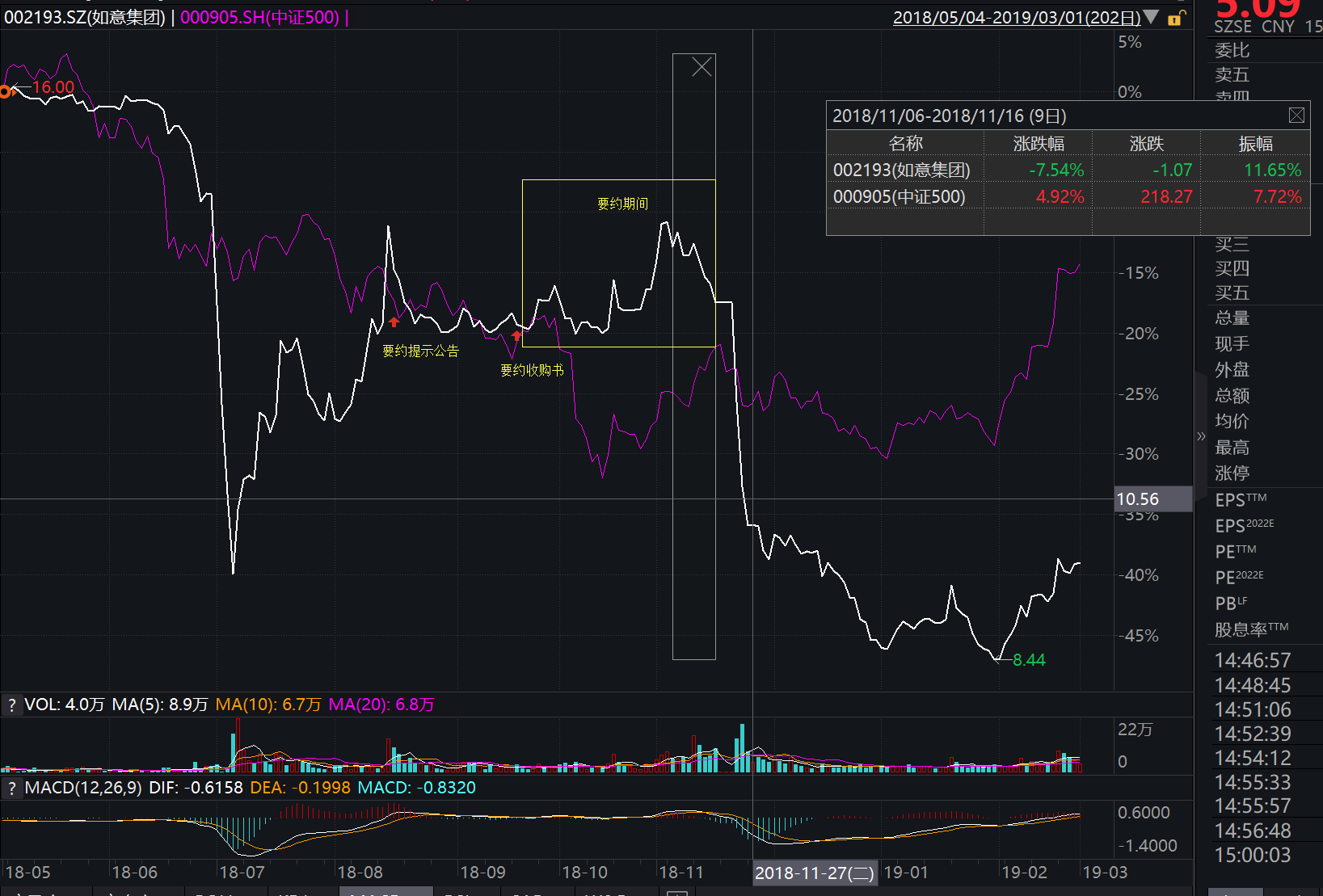Click the 14:46:57 trade time entry
The image size is (1323, 896).
coord(1253,660)
